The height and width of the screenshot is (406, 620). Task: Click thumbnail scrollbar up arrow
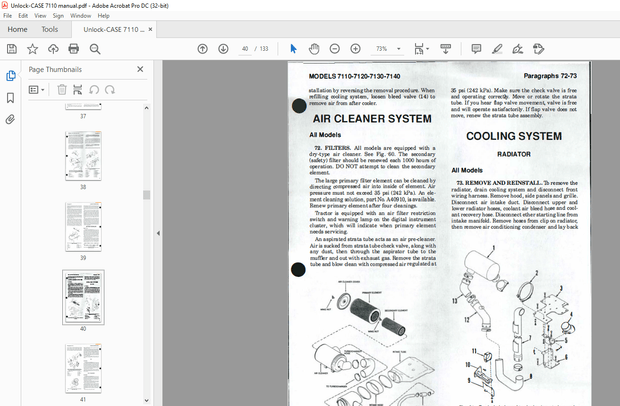click(147, 108)
